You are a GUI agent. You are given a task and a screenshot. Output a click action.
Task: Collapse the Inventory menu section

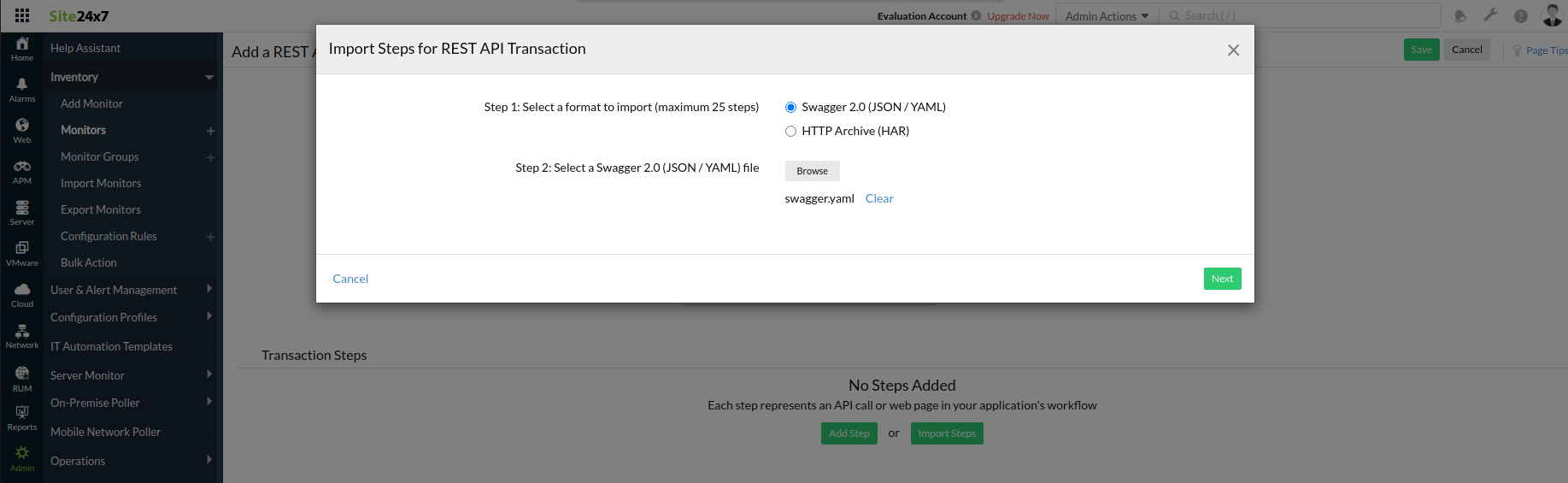(209, 78)
